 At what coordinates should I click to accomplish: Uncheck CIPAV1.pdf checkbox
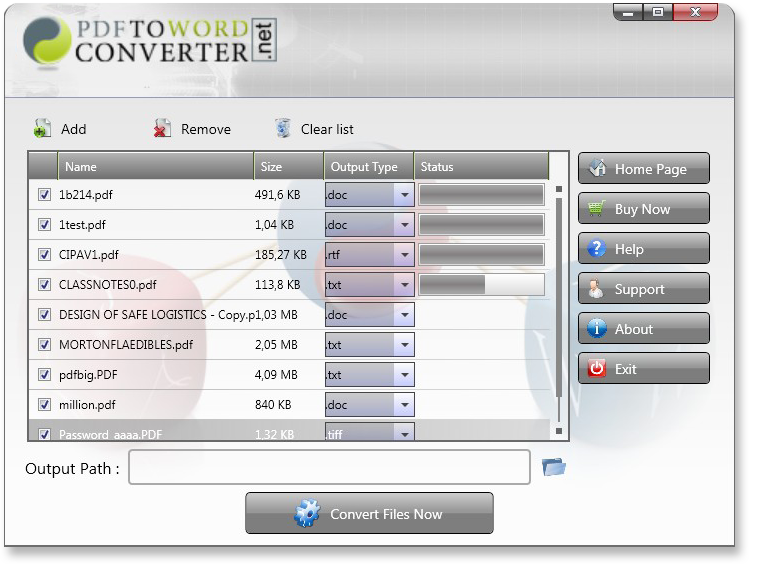[x=45, y=255]
